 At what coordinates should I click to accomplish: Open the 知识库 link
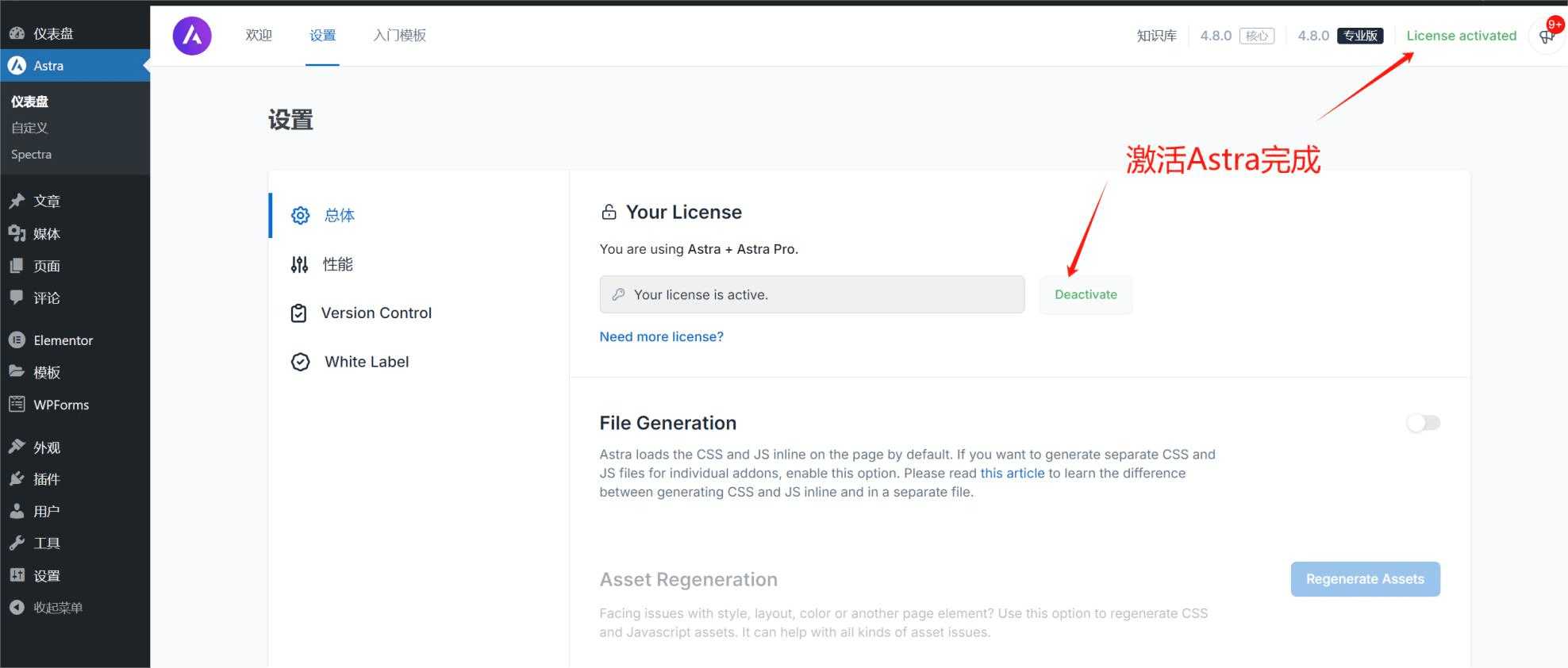tap(1156, 36)
